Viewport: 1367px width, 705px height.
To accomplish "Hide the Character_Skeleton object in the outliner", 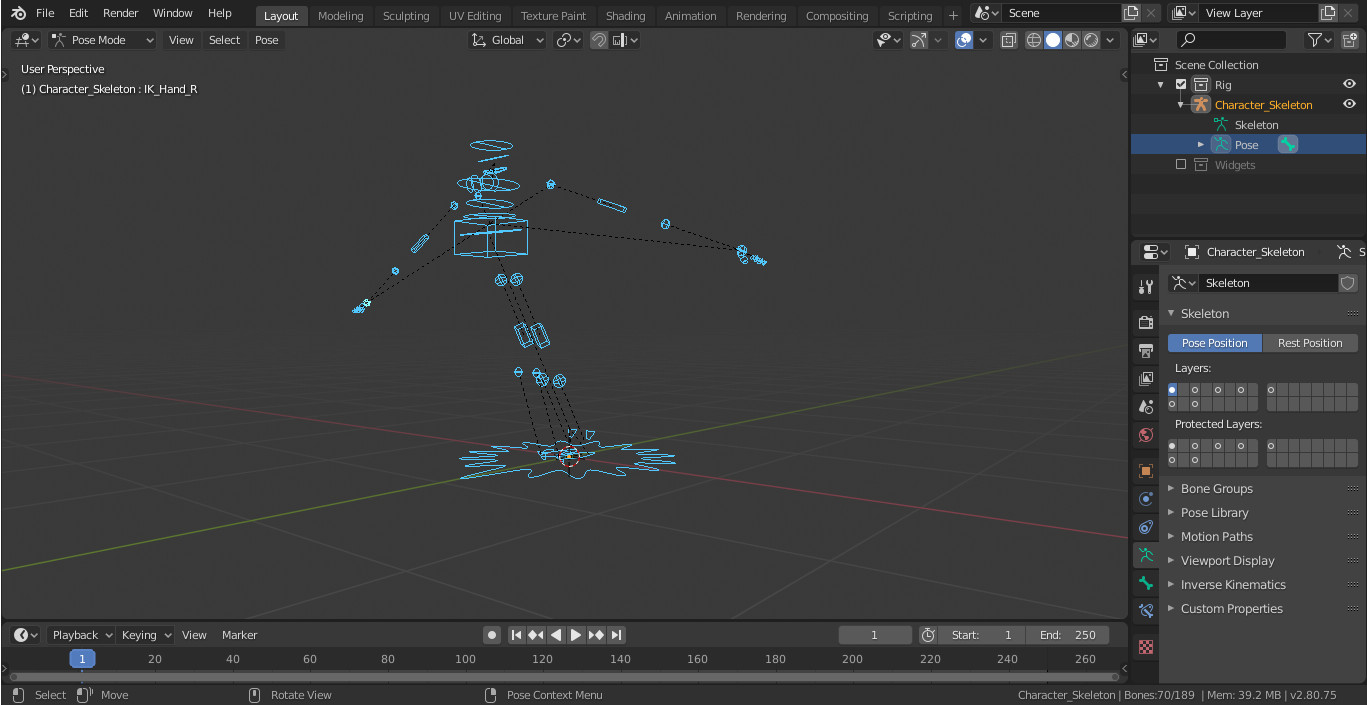I will (x=1349, y=104).
